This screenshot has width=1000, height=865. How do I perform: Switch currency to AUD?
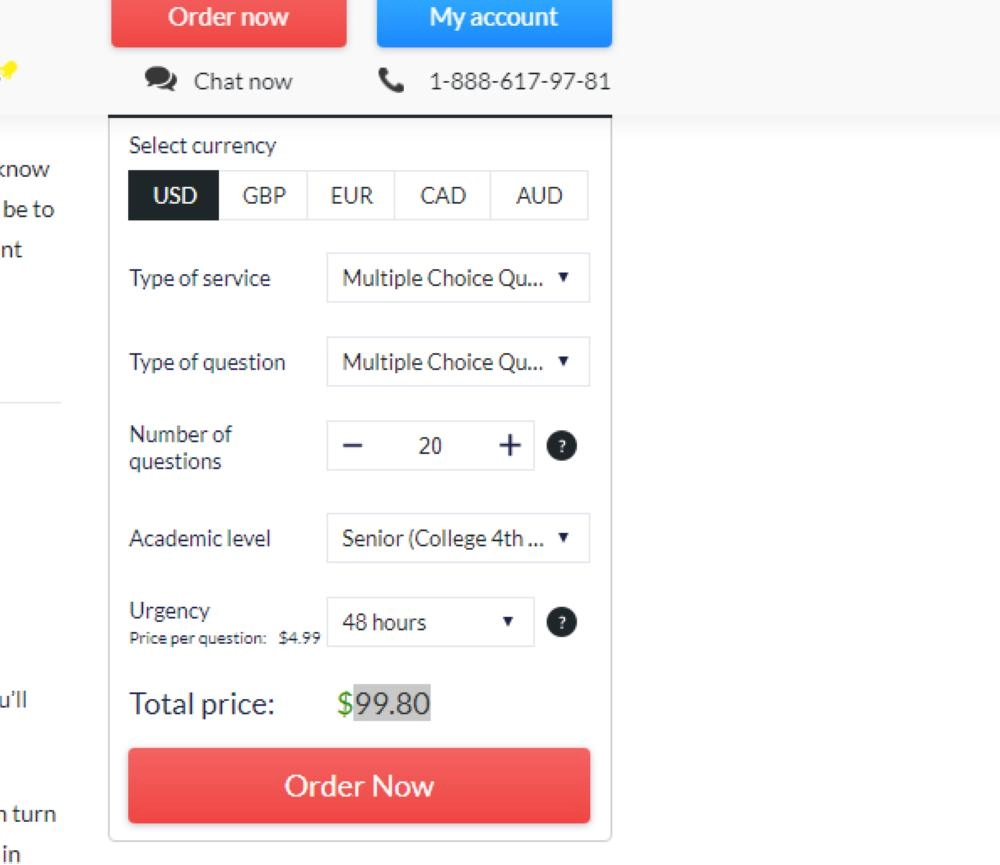tap(539, 195)
